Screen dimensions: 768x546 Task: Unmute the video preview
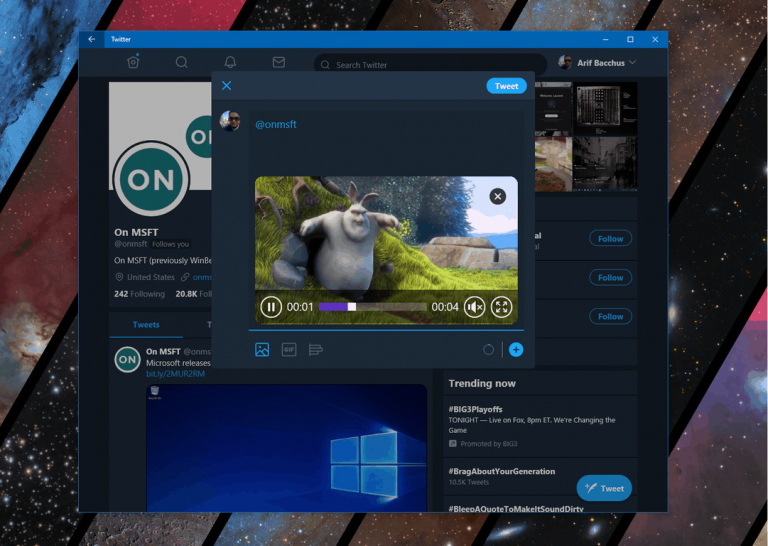(x=474, y=307)
